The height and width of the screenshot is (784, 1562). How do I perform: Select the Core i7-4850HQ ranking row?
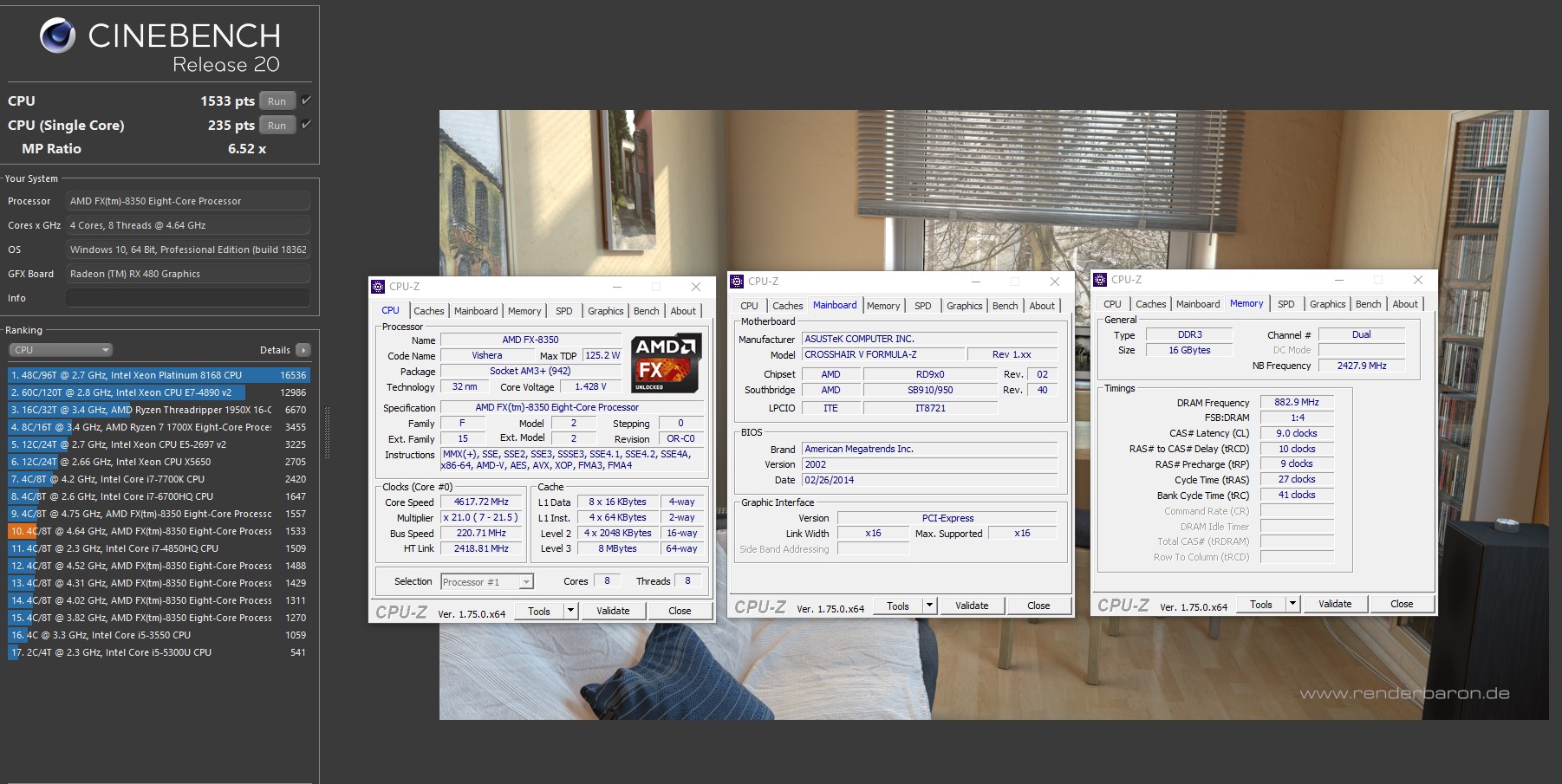tap(159, 548)
